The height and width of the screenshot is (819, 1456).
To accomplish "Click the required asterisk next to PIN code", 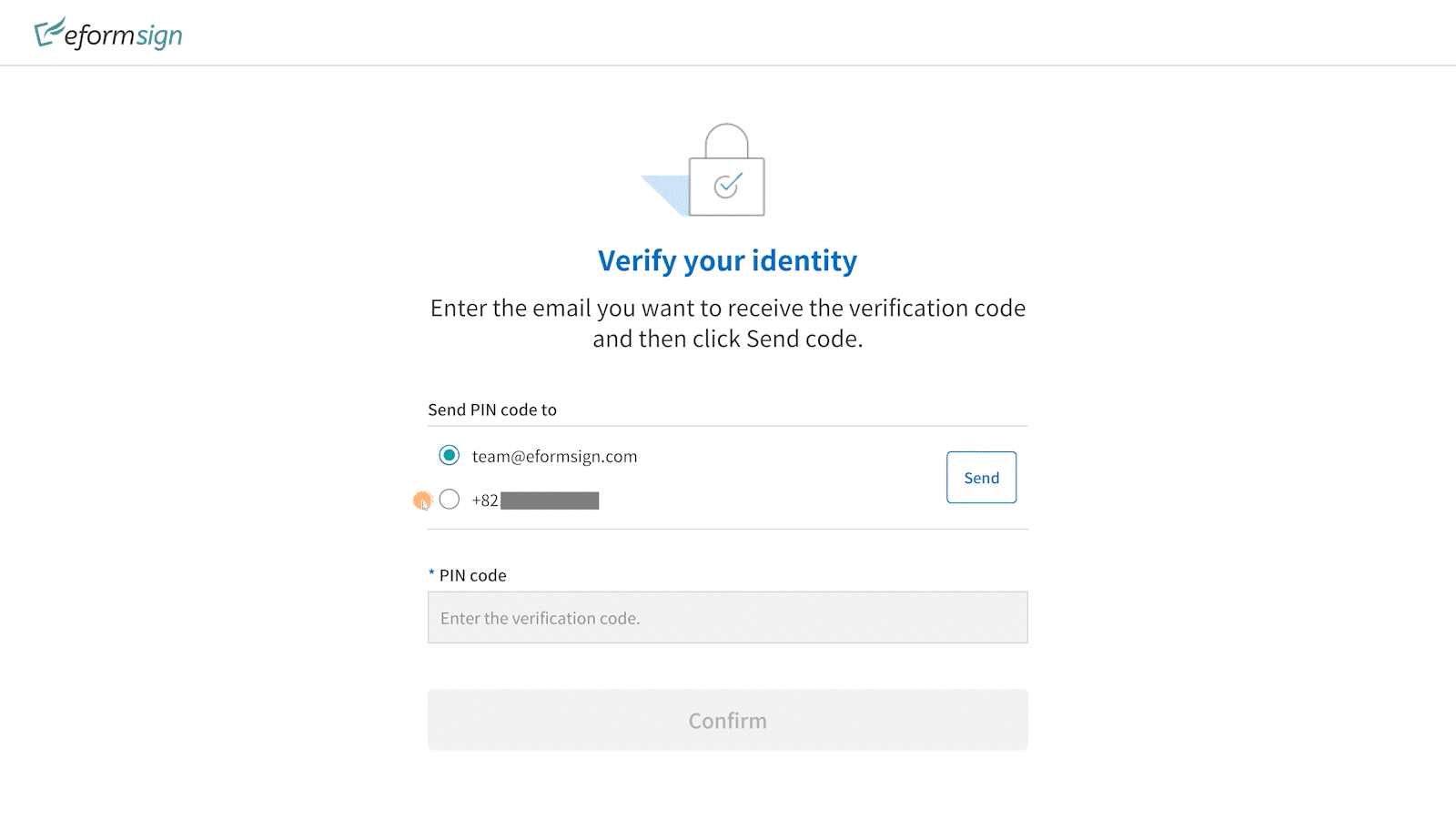I will tap(431, 574).
